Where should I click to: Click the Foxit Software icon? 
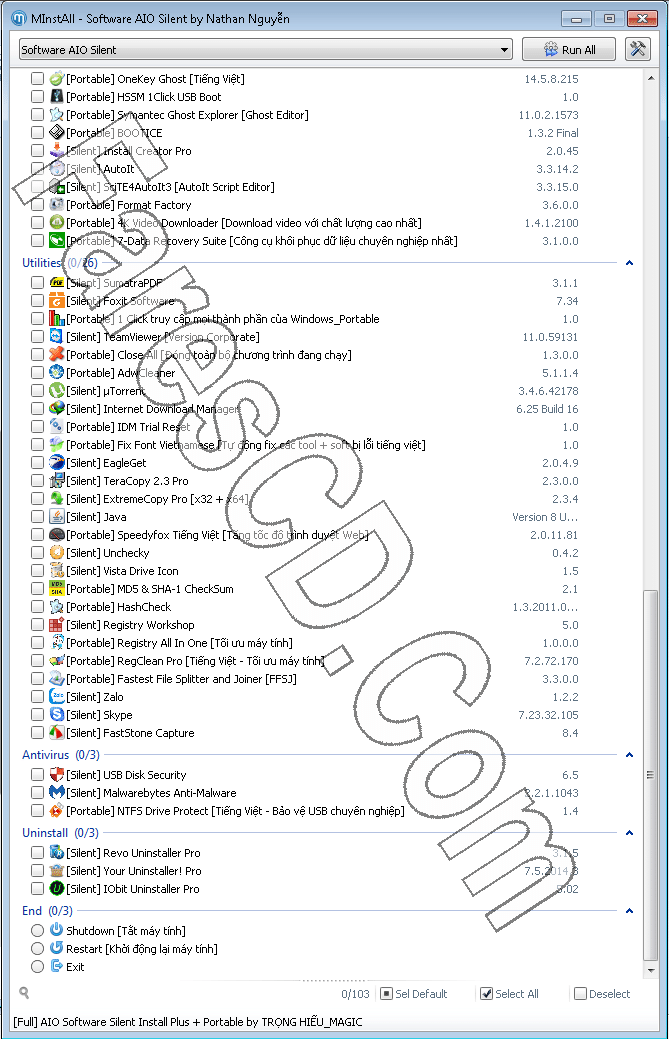[57, 301]
